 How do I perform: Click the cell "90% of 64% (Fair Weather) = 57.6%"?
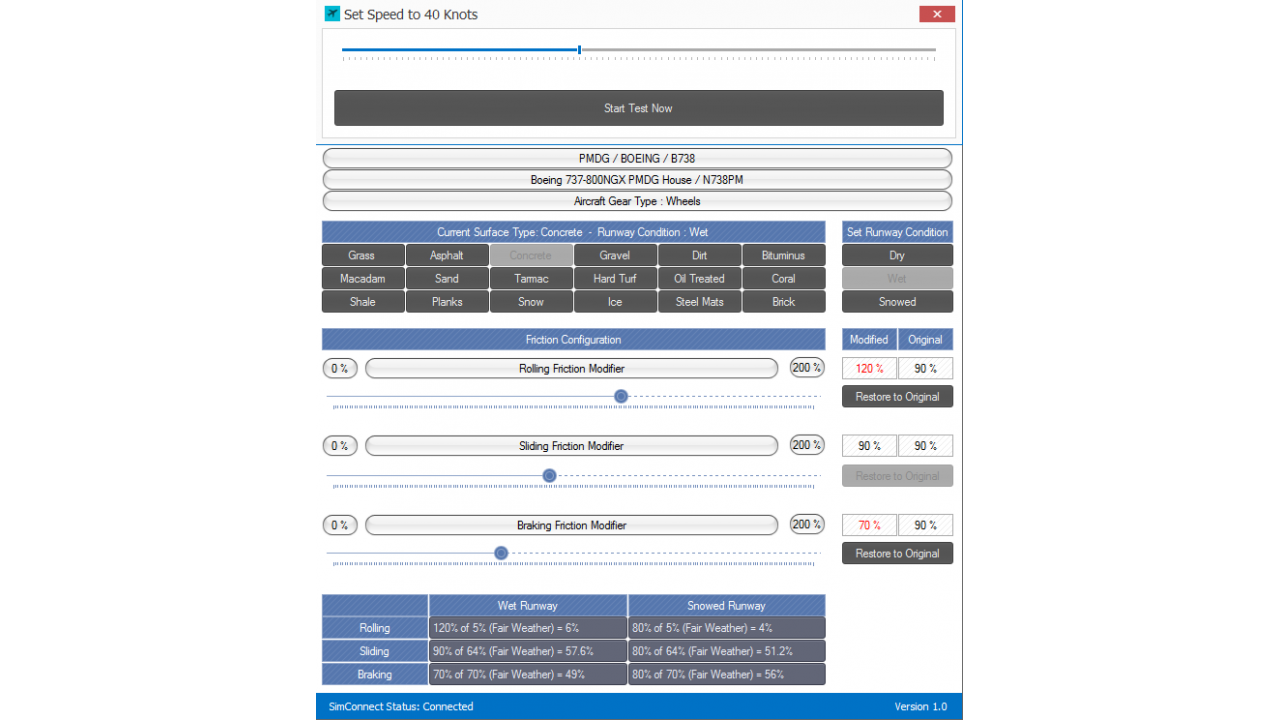pos(528,651)
